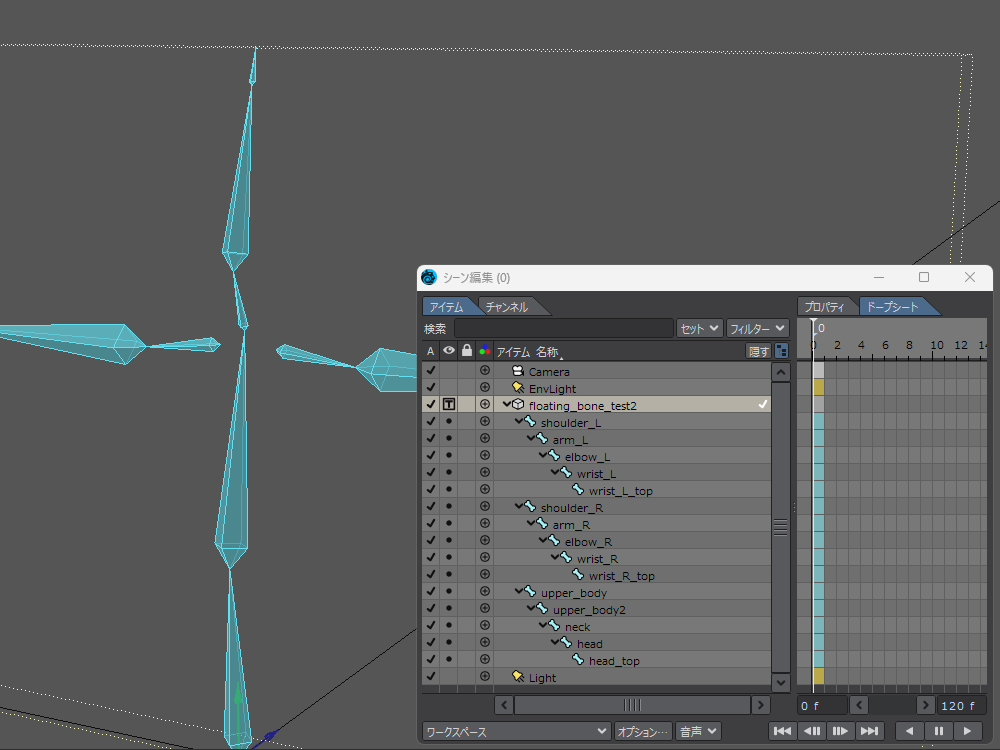Click the Camera item icon
This screenshot has width=1000, height=750.
(518, 371)
